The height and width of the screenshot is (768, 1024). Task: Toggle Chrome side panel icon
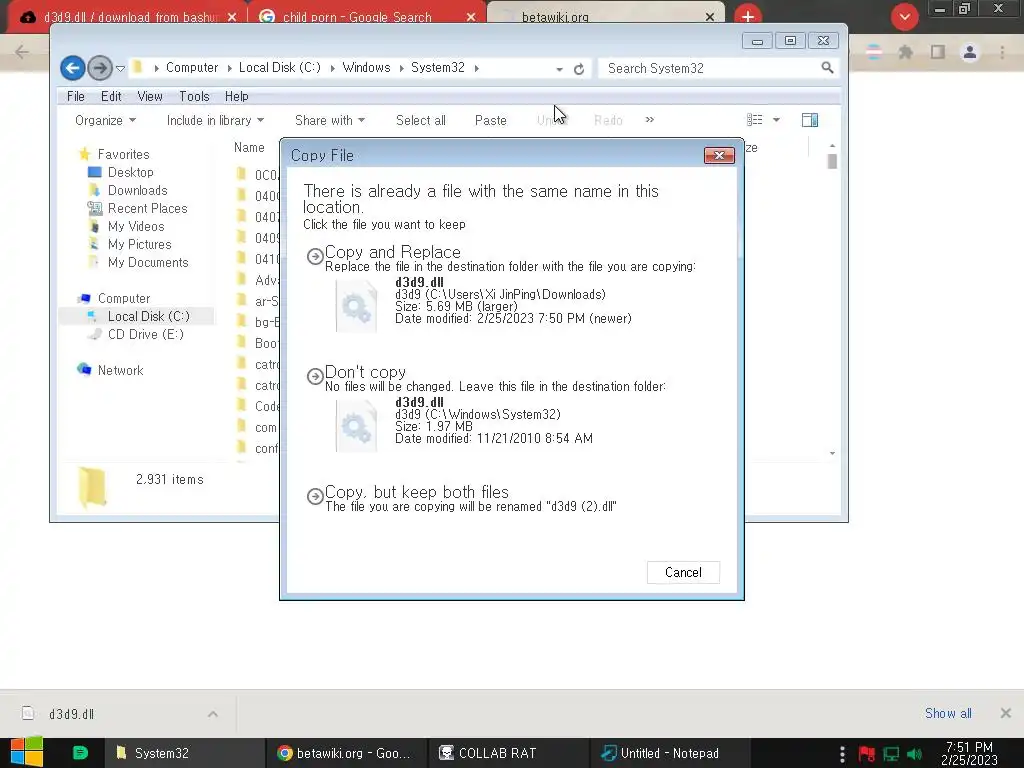(937, 52)
